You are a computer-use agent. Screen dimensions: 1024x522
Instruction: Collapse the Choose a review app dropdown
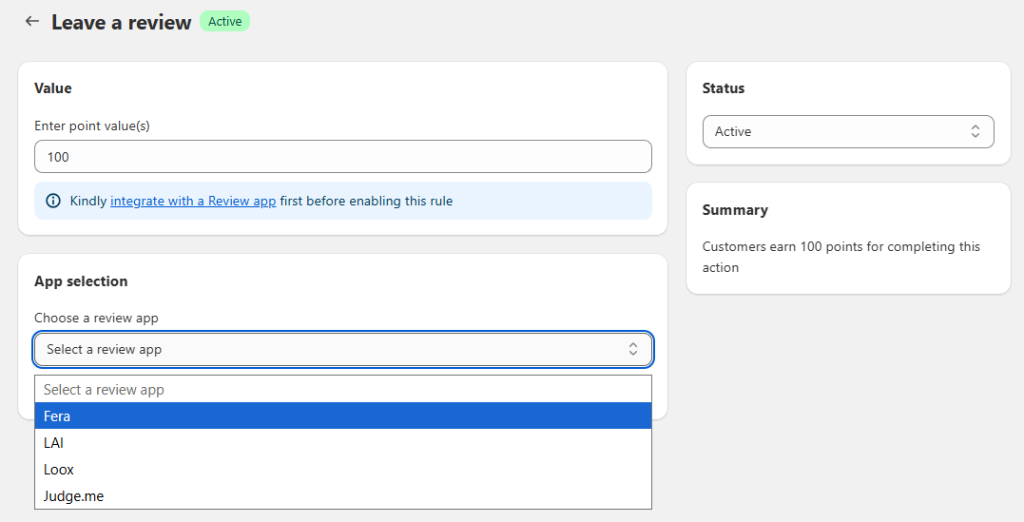coord(342,349)
